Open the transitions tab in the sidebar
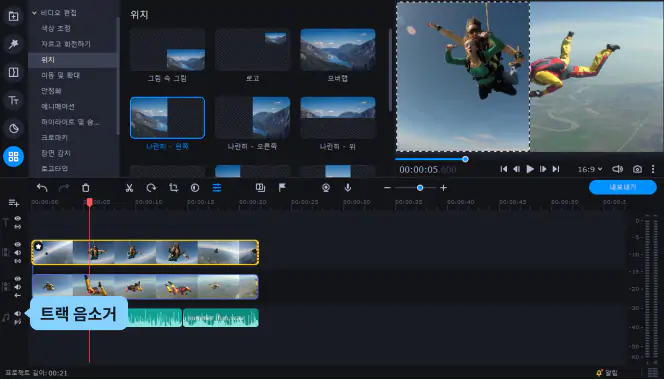 13,72
